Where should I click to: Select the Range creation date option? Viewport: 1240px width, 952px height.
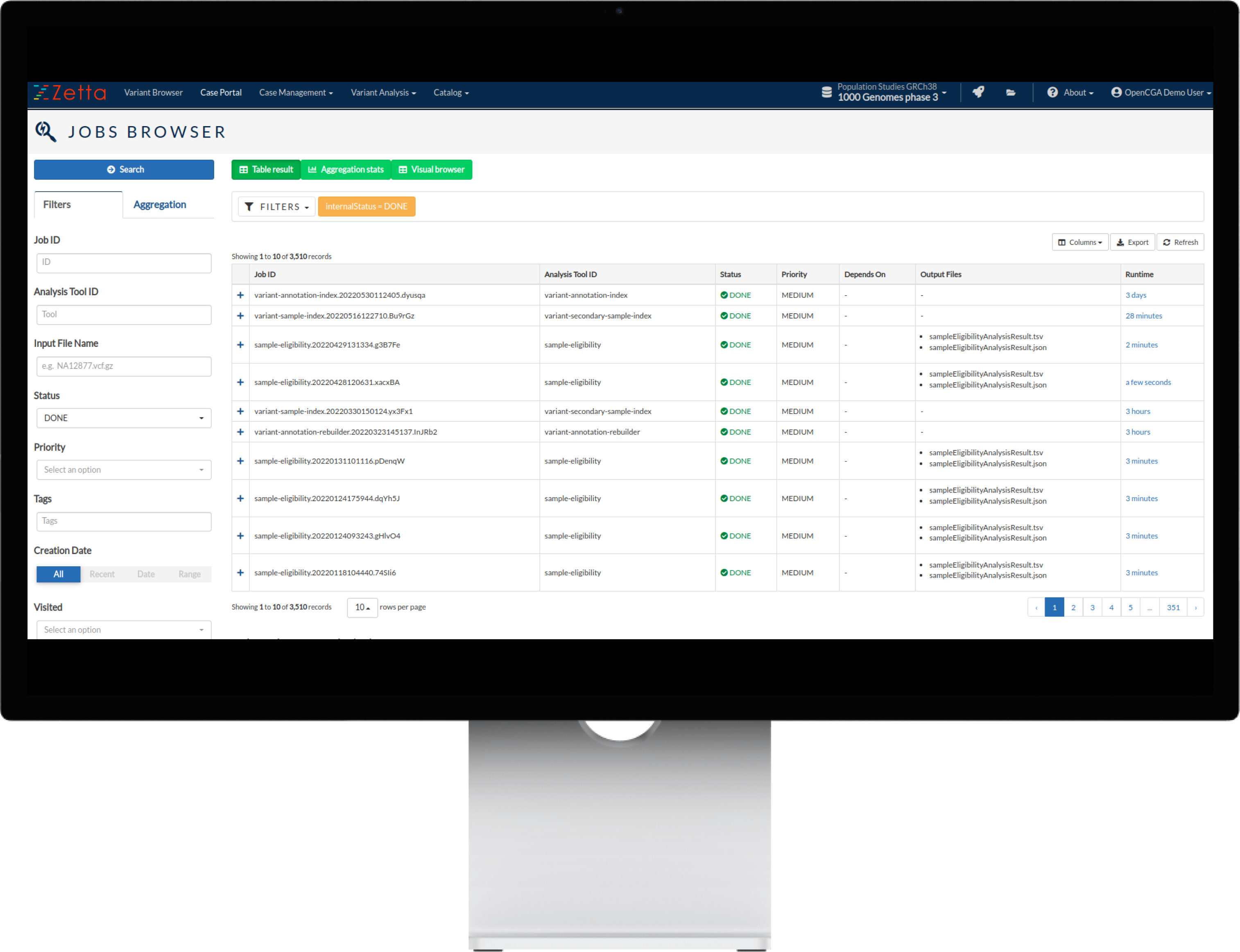[189, 574]
